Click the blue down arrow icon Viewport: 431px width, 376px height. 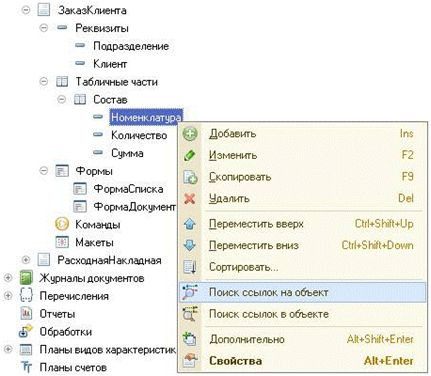[190, 246]
